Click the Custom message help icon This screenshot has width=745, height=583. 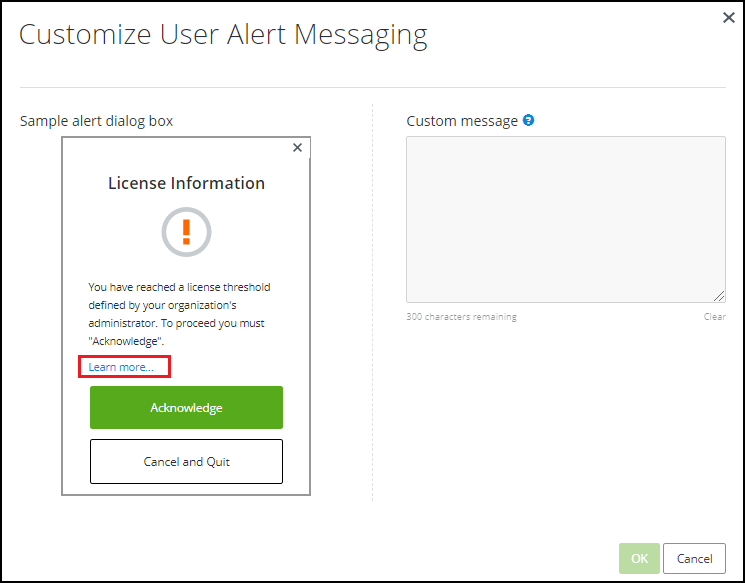(x=528, y=120)
